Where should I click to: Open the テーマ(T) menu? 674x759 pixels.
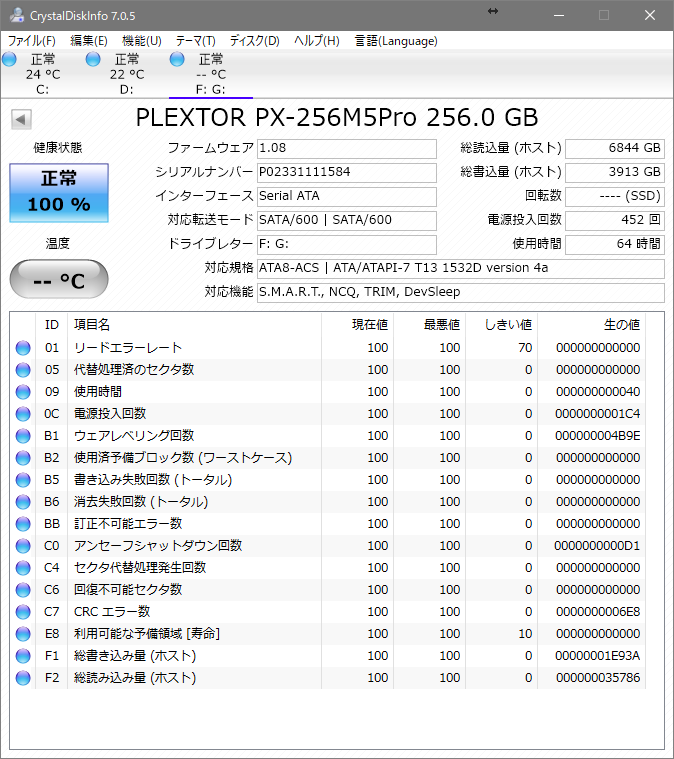(196, 41)
